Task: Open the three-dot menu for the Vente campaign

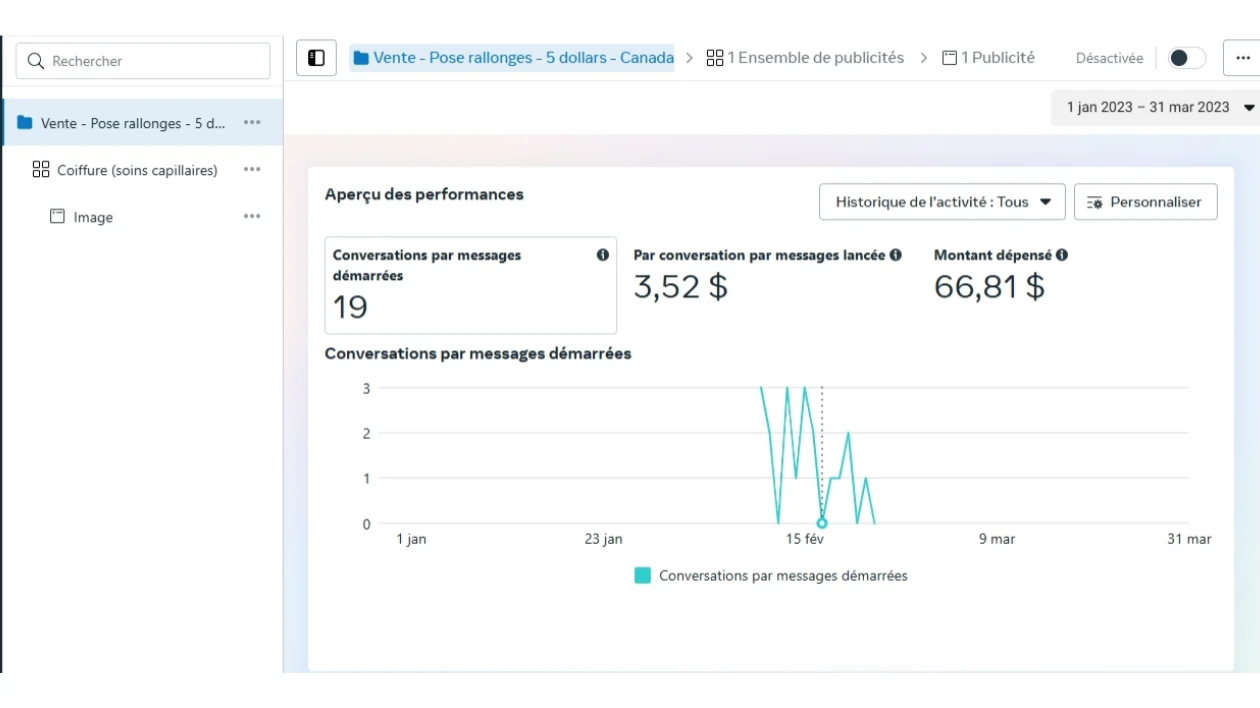Action: tap(252, 123)
